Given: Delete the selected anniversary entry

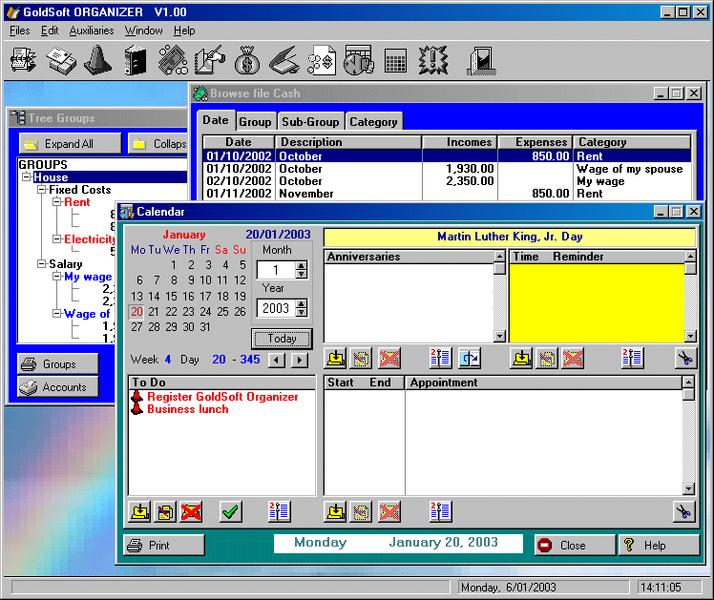Looking at the screenshot, I should pyautogui.click(x=389, y=358).
